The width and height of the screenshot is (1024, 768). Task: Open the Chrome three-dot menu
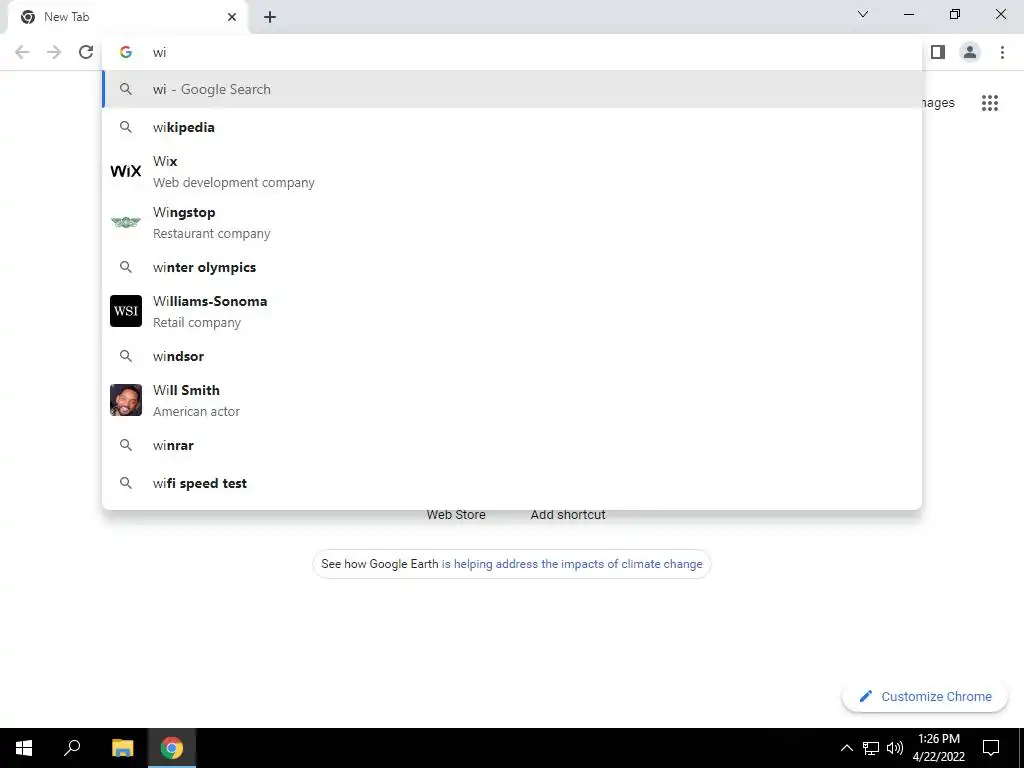(x=1002, y=52)
